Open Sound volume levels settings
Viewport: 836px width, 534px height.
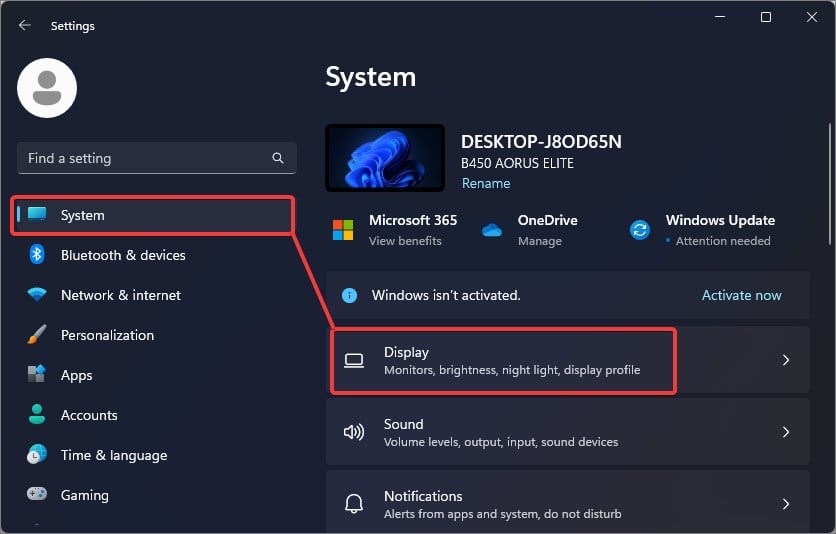(x=568, y=432)
